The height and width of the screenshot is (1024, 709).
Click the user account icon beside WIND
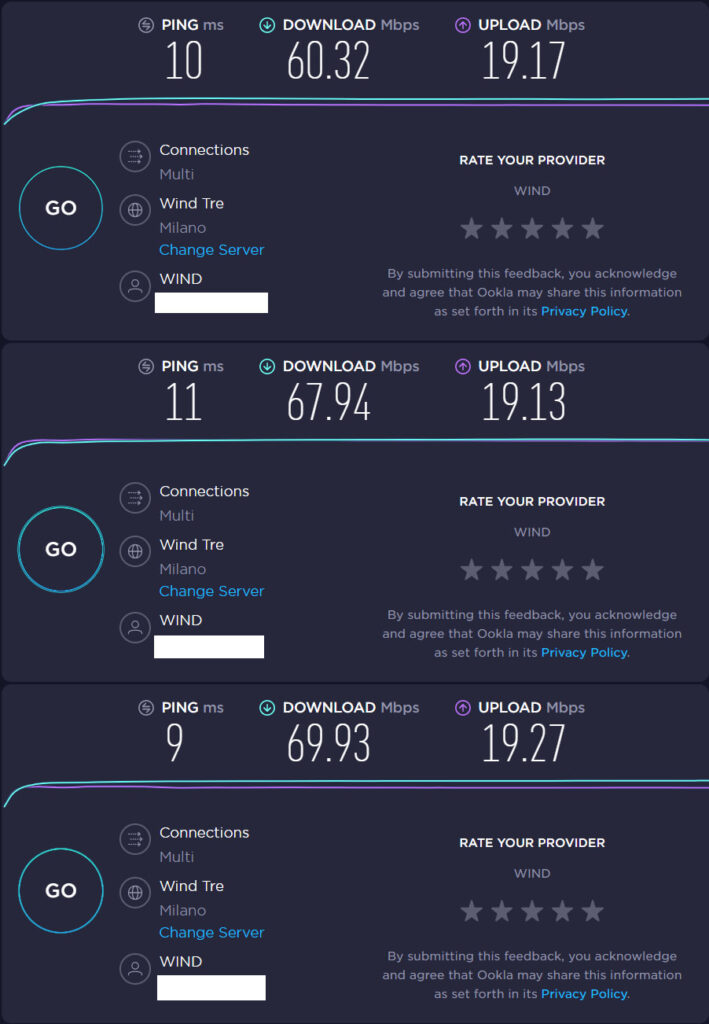[135, 287]
